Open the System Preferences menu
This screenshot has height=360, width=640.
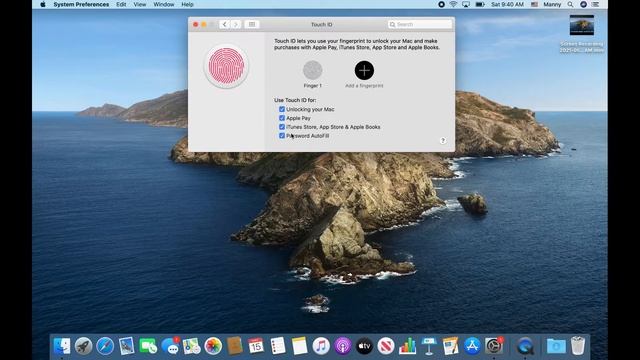click(x=81, y=4)
